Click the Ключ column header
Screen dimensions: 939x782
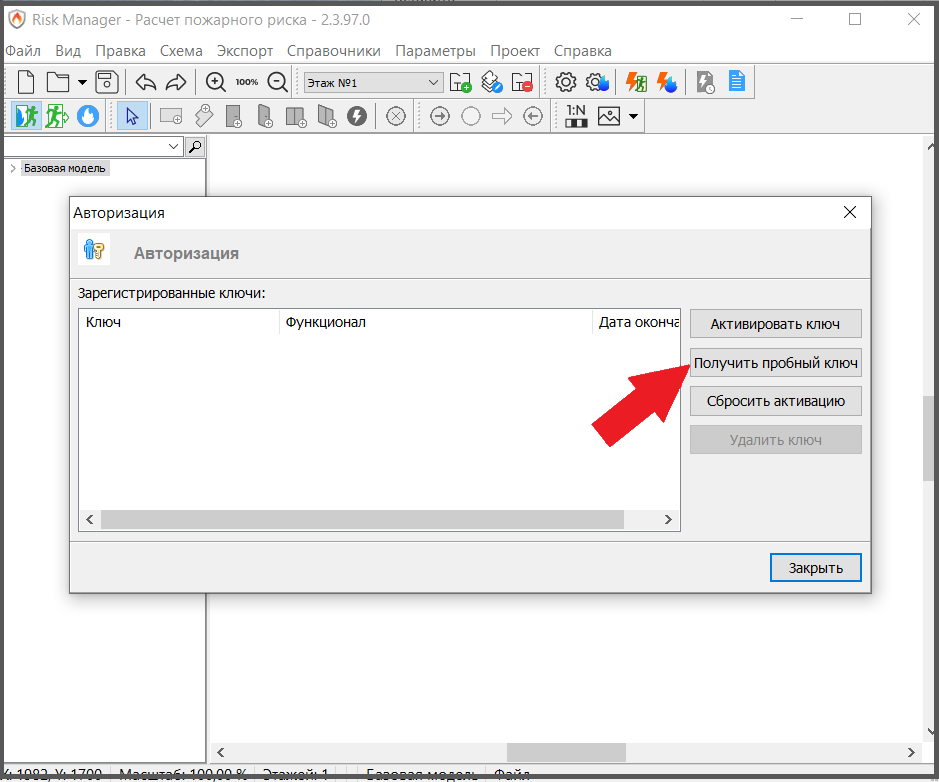[179, 322]
